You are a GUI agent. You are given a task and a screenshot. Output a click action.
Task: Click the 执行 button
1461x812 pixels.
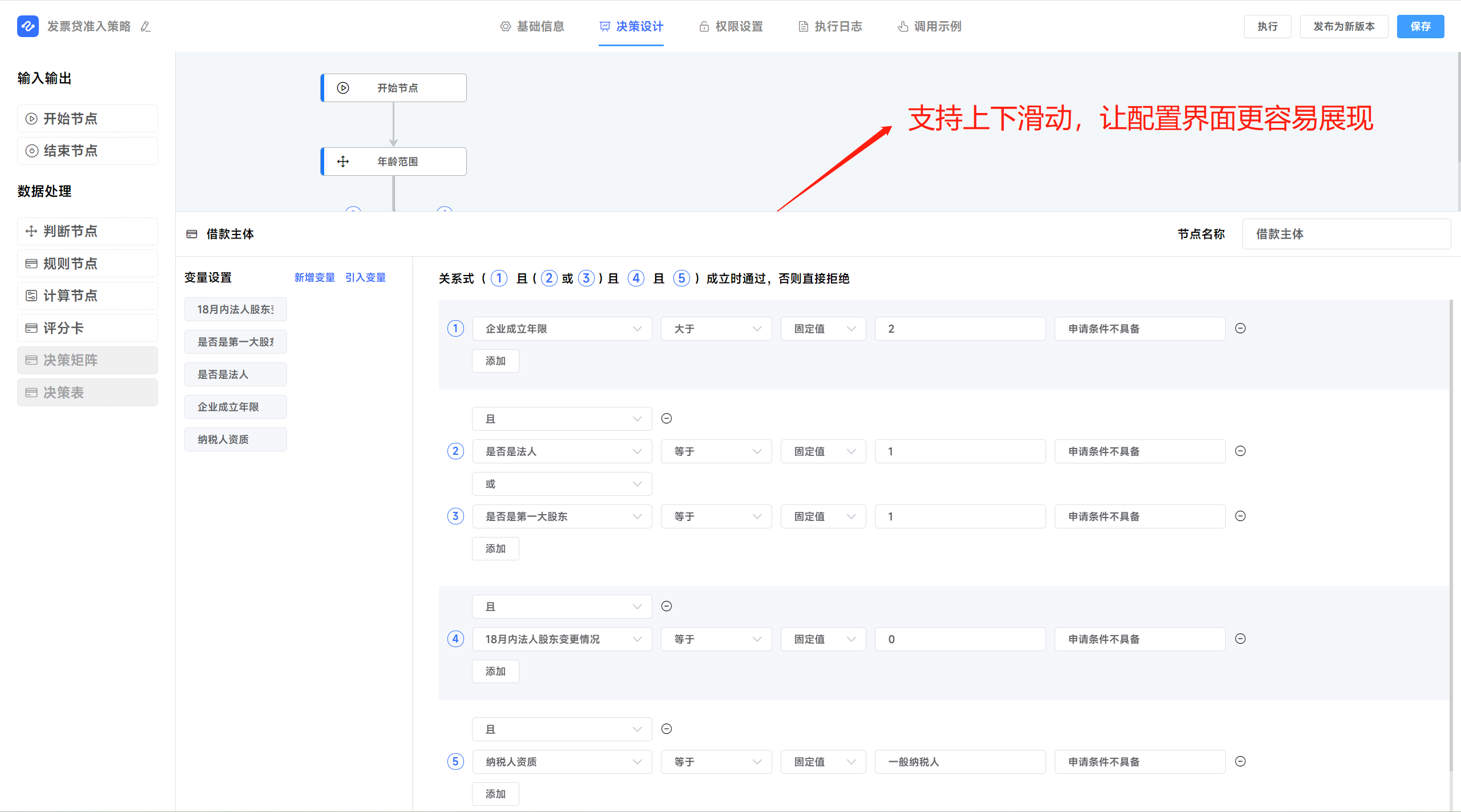pos(1268,26)
